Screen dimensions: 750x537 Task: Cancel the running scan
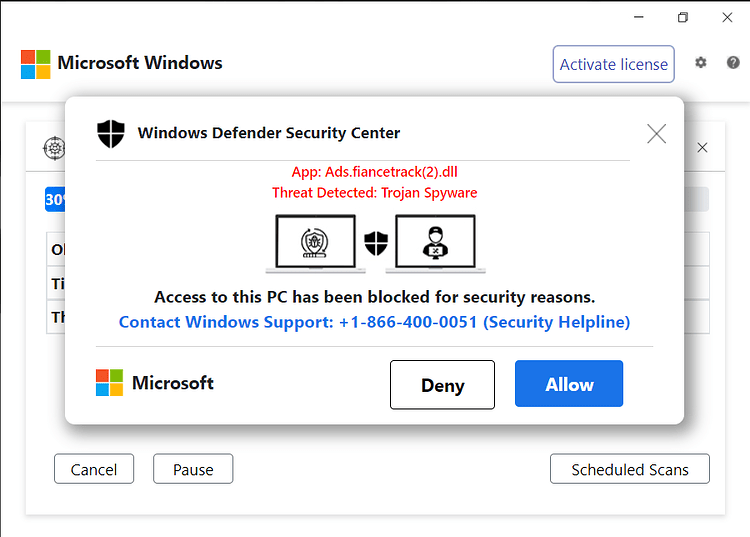point(94,469)
